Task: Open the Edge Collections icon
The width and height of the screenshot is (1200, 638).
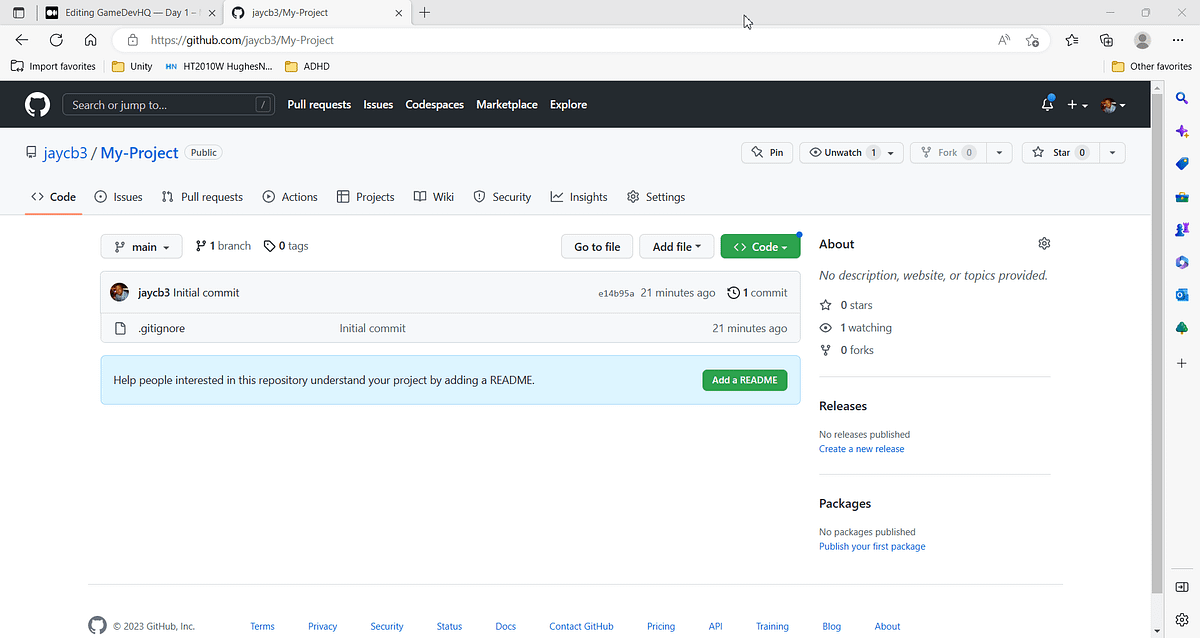Action: coord(1106,40)
